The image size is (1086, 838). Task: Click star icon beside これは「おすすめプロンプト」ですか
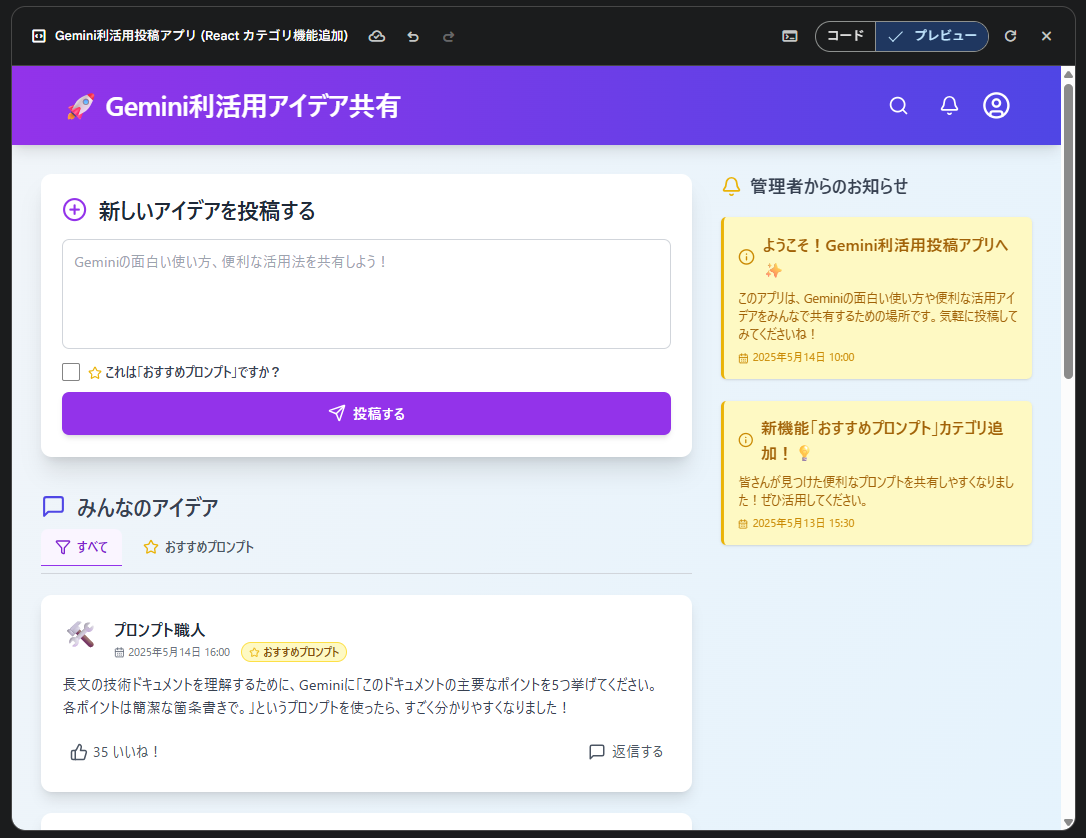point(95,373)
